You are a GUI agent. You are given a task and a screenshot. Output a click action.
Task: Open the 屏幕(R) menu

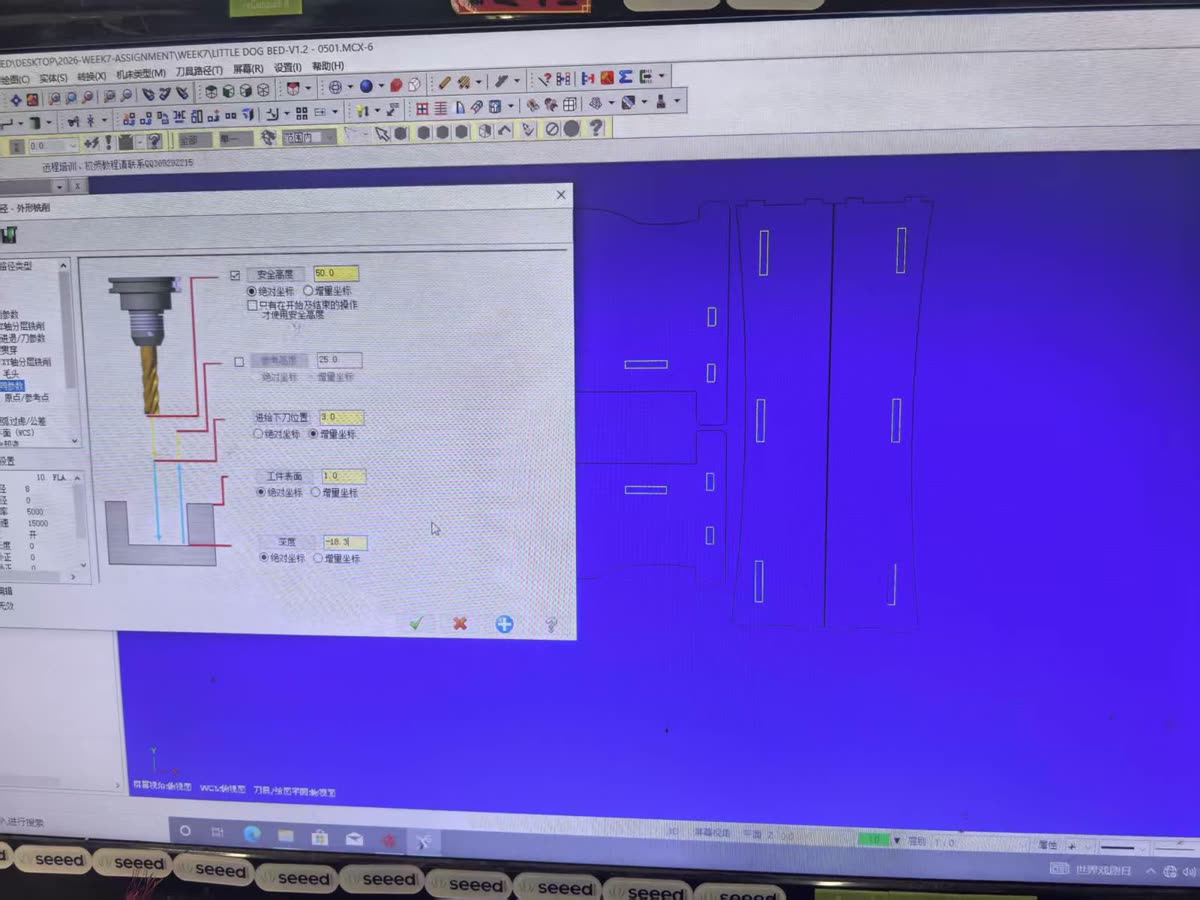248,69
